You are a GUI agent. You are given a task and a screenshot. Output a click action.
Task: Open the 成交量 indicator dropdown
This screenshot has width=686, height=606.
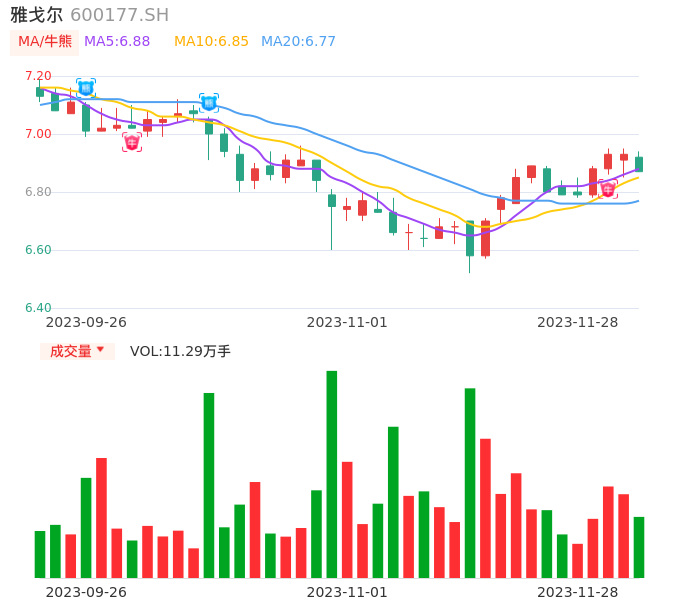coord(77,351)
